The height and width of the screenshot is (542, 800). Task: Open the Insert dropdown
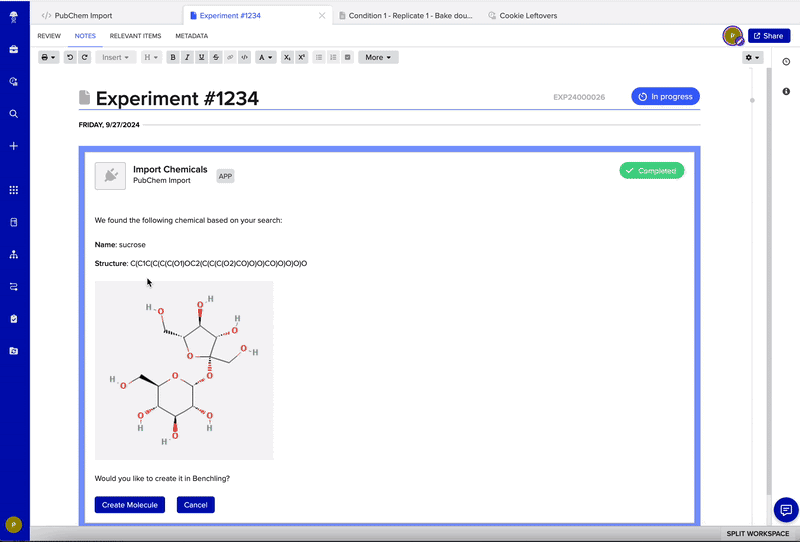(115, 57)
